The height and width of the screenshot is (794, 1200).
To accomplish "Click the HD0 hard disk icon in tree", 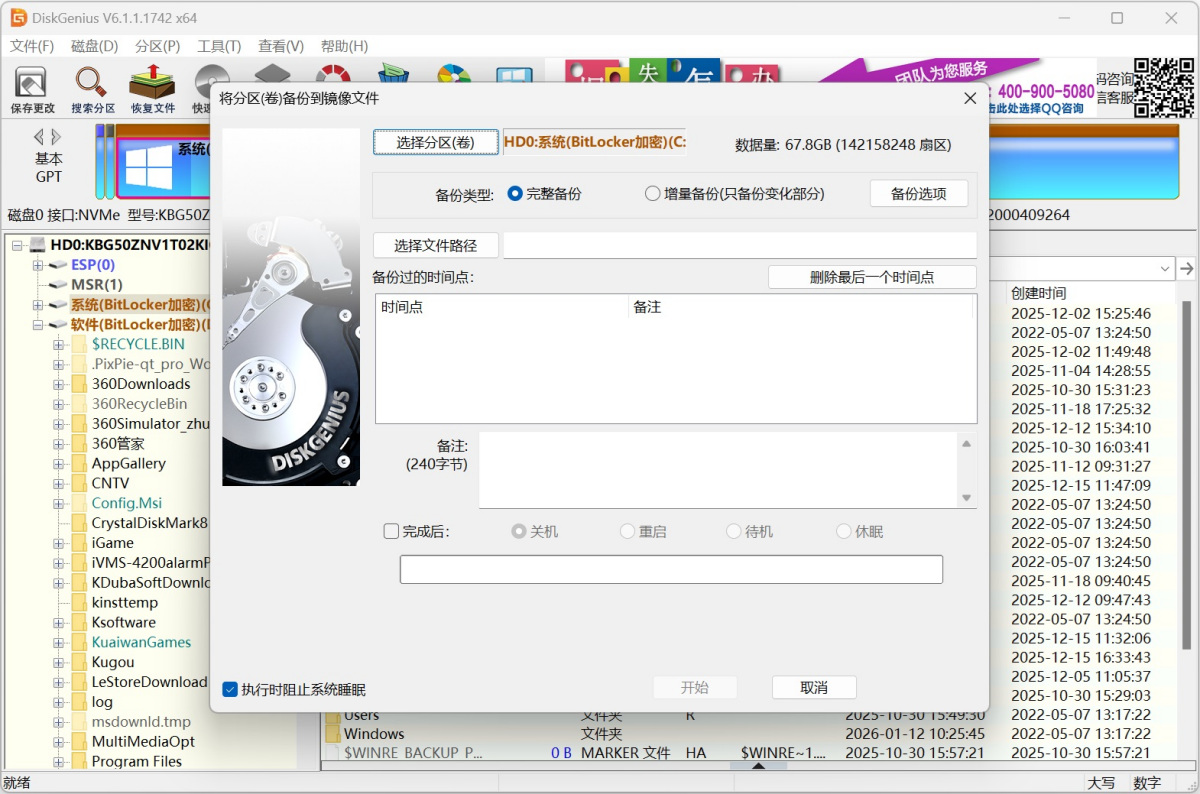I will pyautogui.click(x=38, y=245).
